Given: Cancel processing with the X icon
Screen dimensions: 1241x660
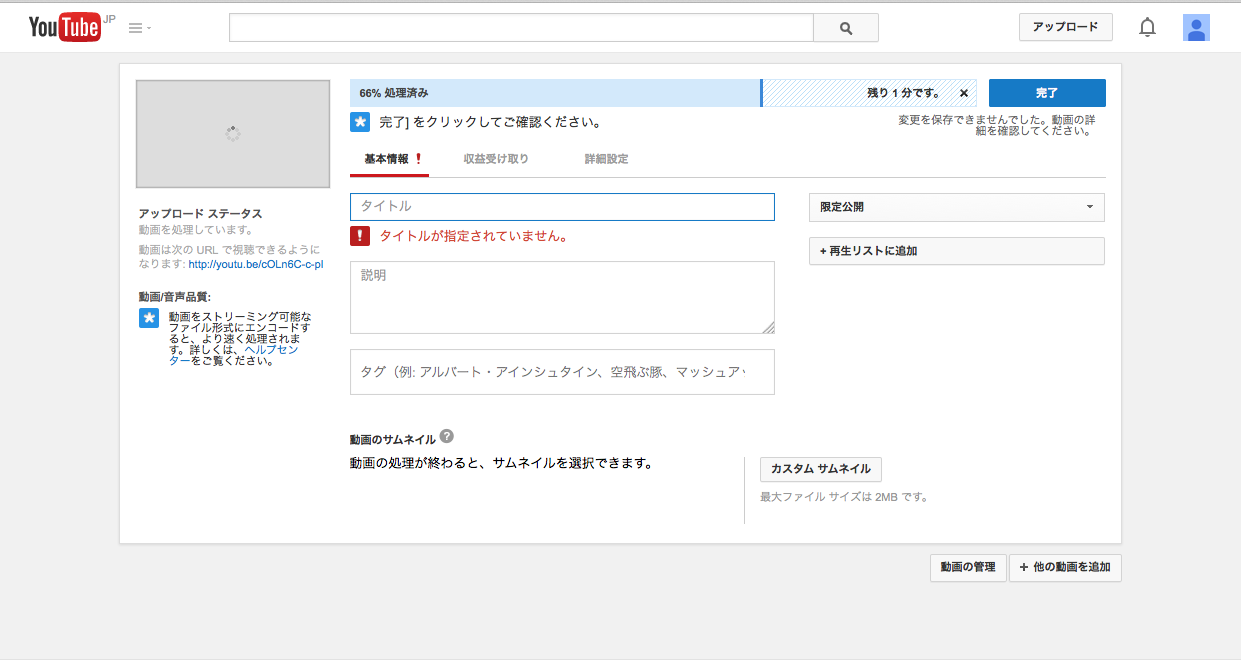Looking at the screenshot, I should 964,93.
